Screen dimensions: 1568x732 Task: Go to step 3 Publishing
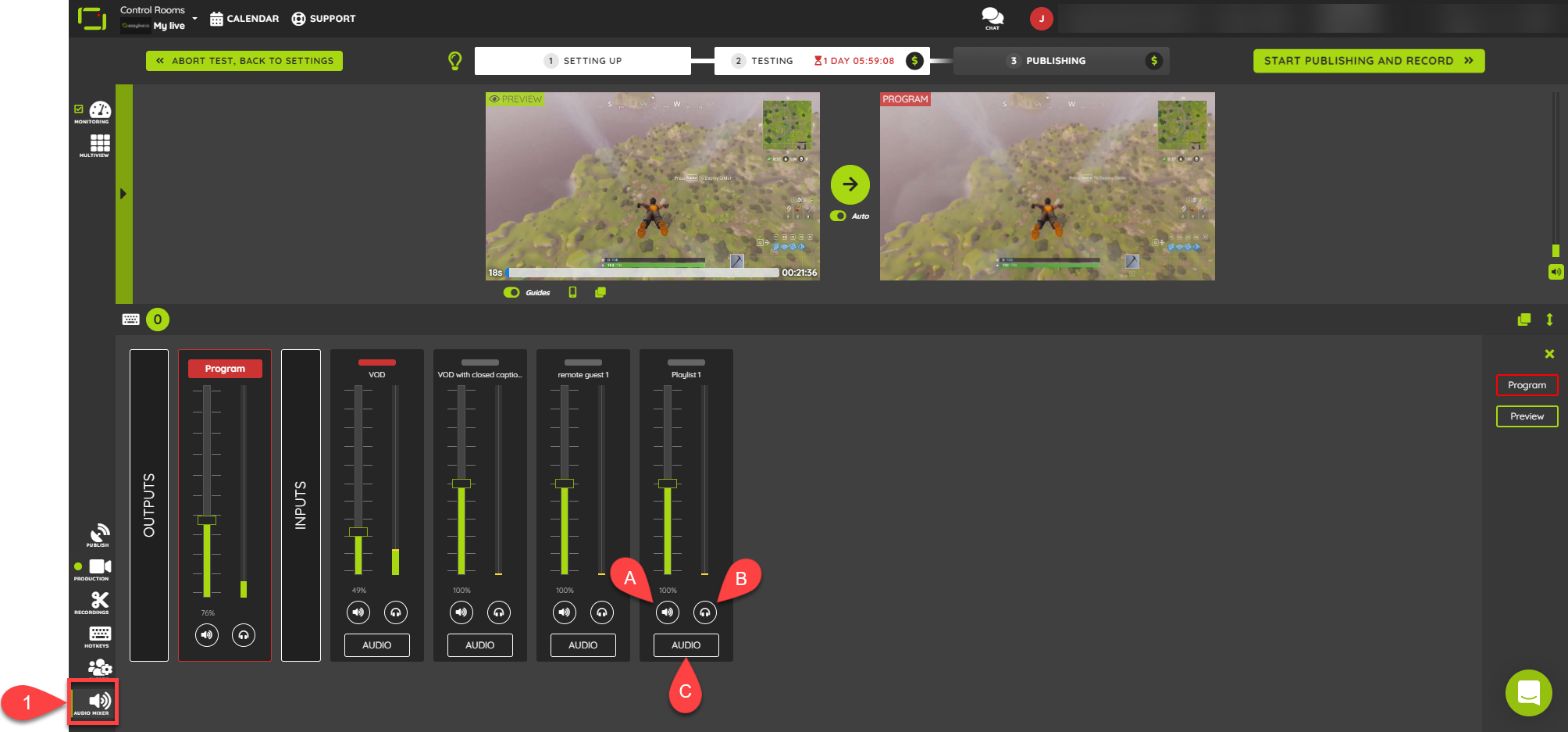point(1061,61)
